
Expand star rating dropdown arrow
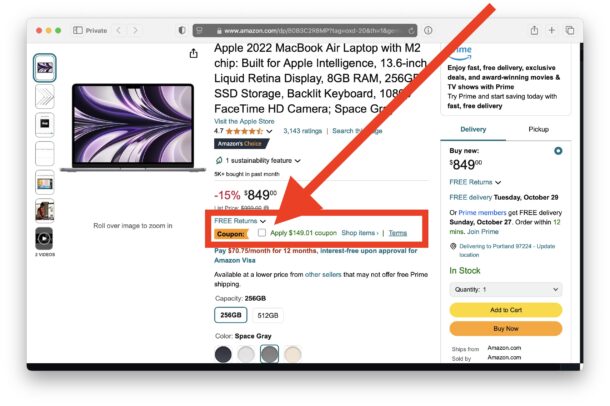point(269,131)
